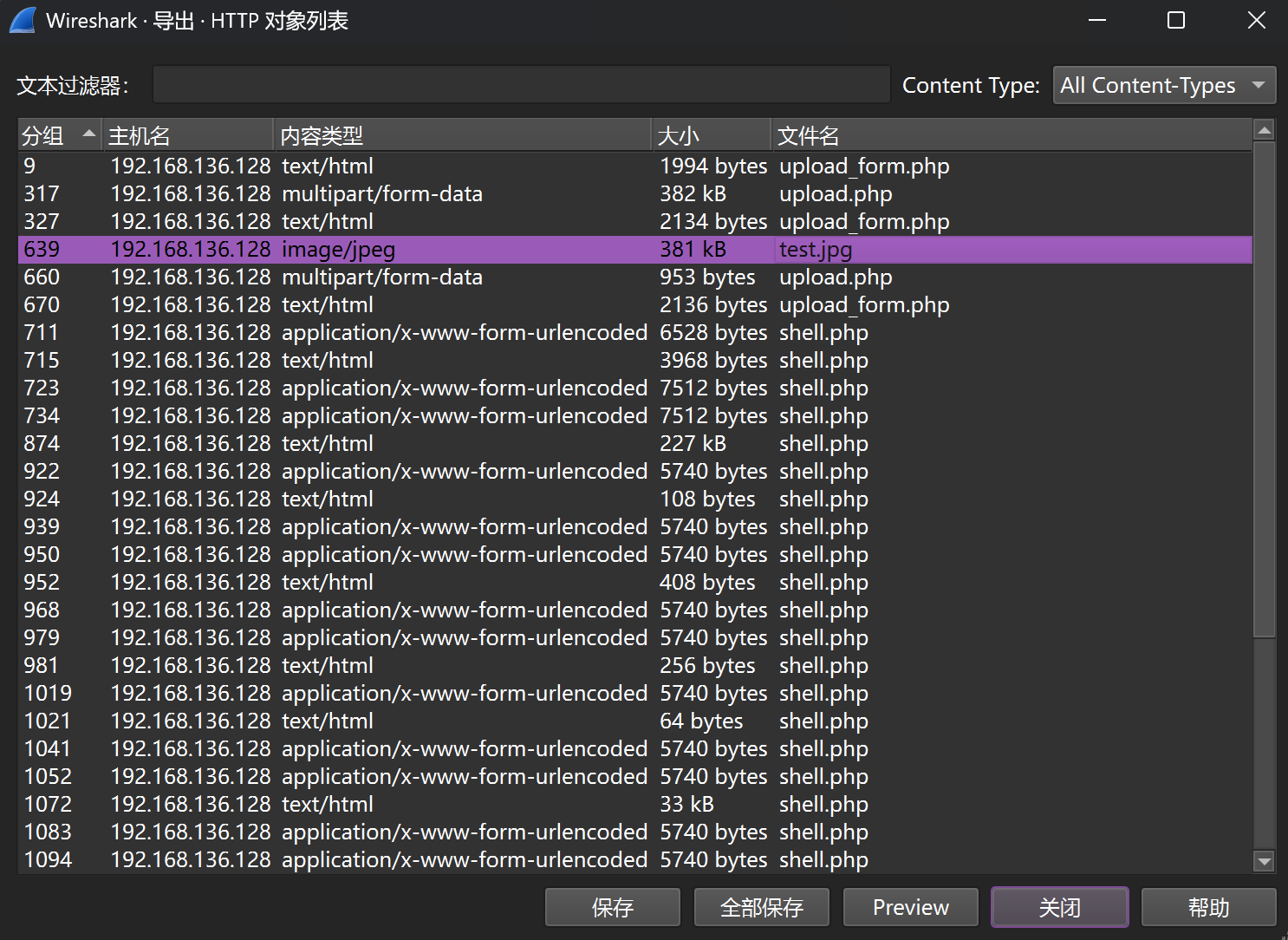This screenshot has height=940, width=1288.
Task: Maximize the Wireshark export dialog window
Action: [x=1176, y=20]
